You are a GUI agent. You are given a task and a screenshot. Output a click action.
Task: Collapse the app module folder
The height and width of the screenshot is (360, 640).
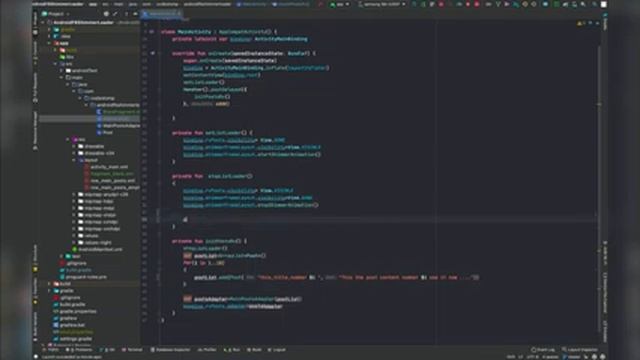(49, 43)
